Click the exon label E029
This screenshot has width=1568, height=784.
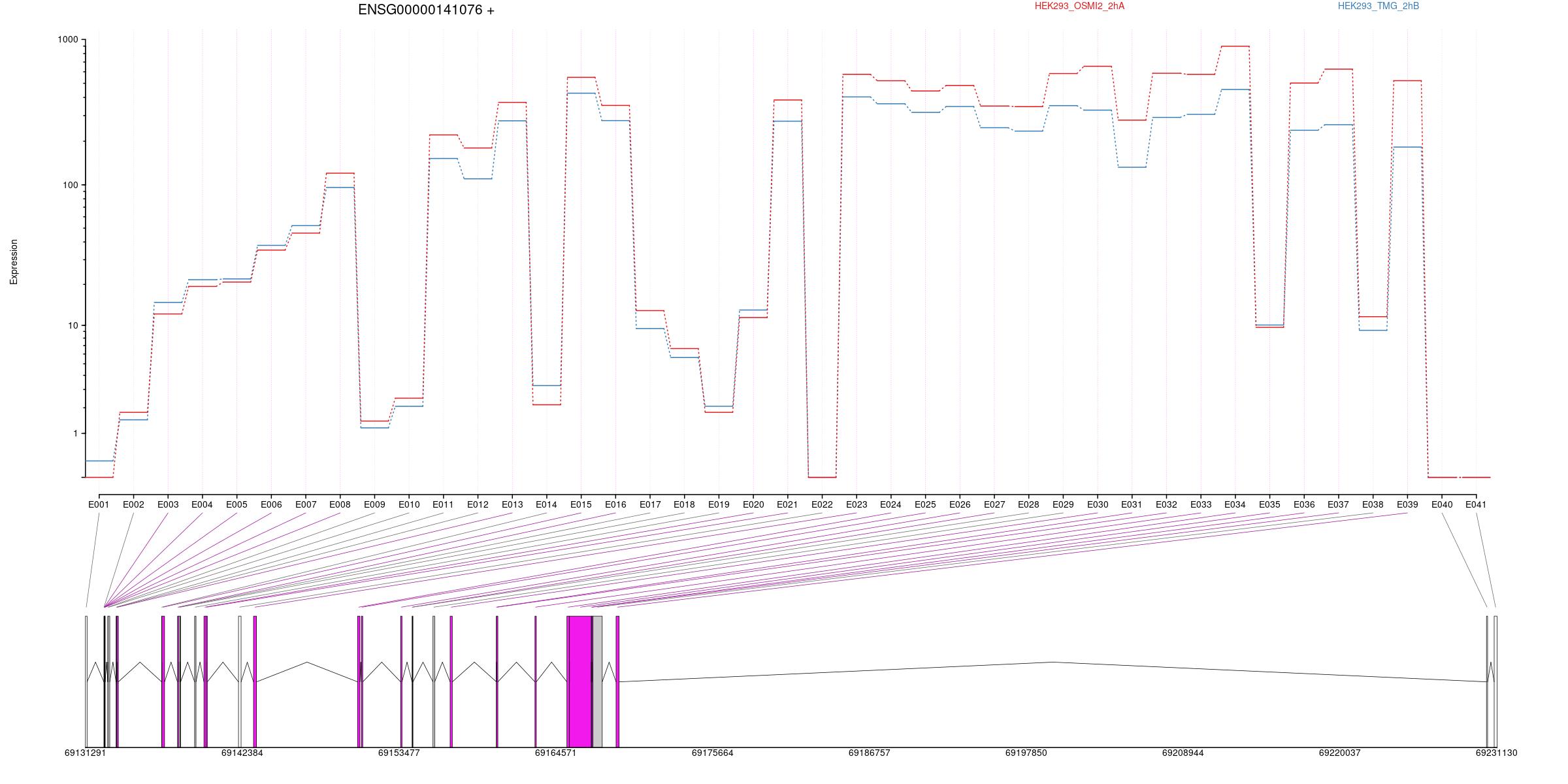pyautogui.click(x=1063, y=504)
